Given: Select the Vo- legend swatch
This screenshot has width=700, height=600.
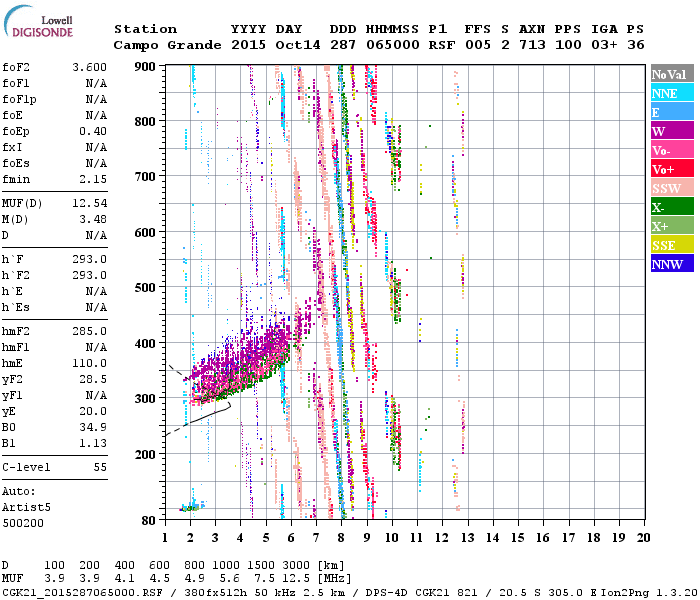Looking at the screenshot, I should [672, 150].
